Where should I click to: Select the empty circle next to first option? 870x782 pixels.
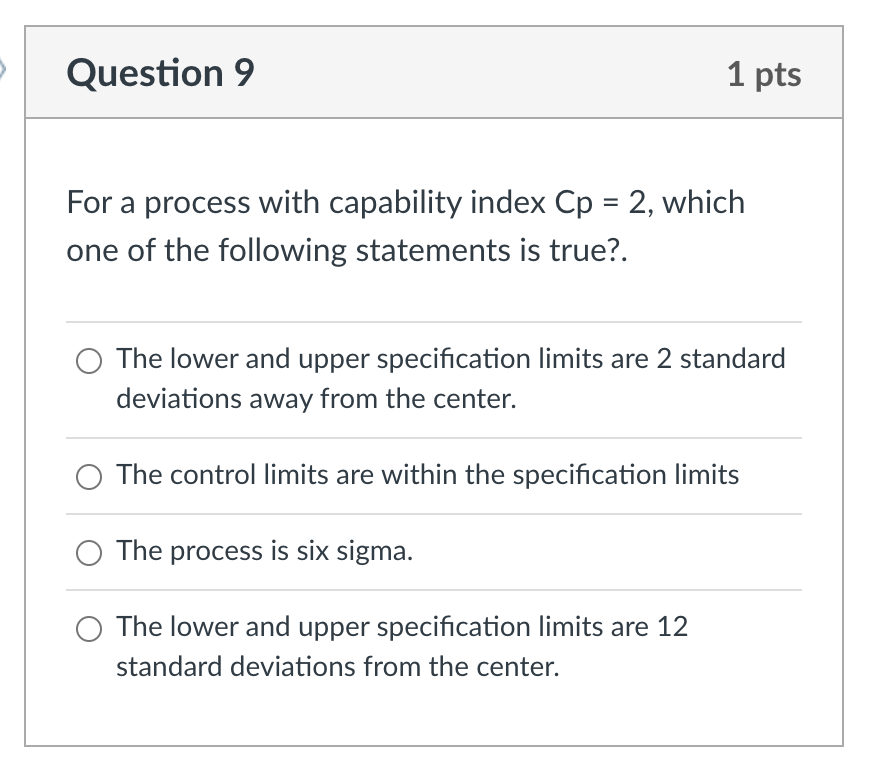point(88,361)
